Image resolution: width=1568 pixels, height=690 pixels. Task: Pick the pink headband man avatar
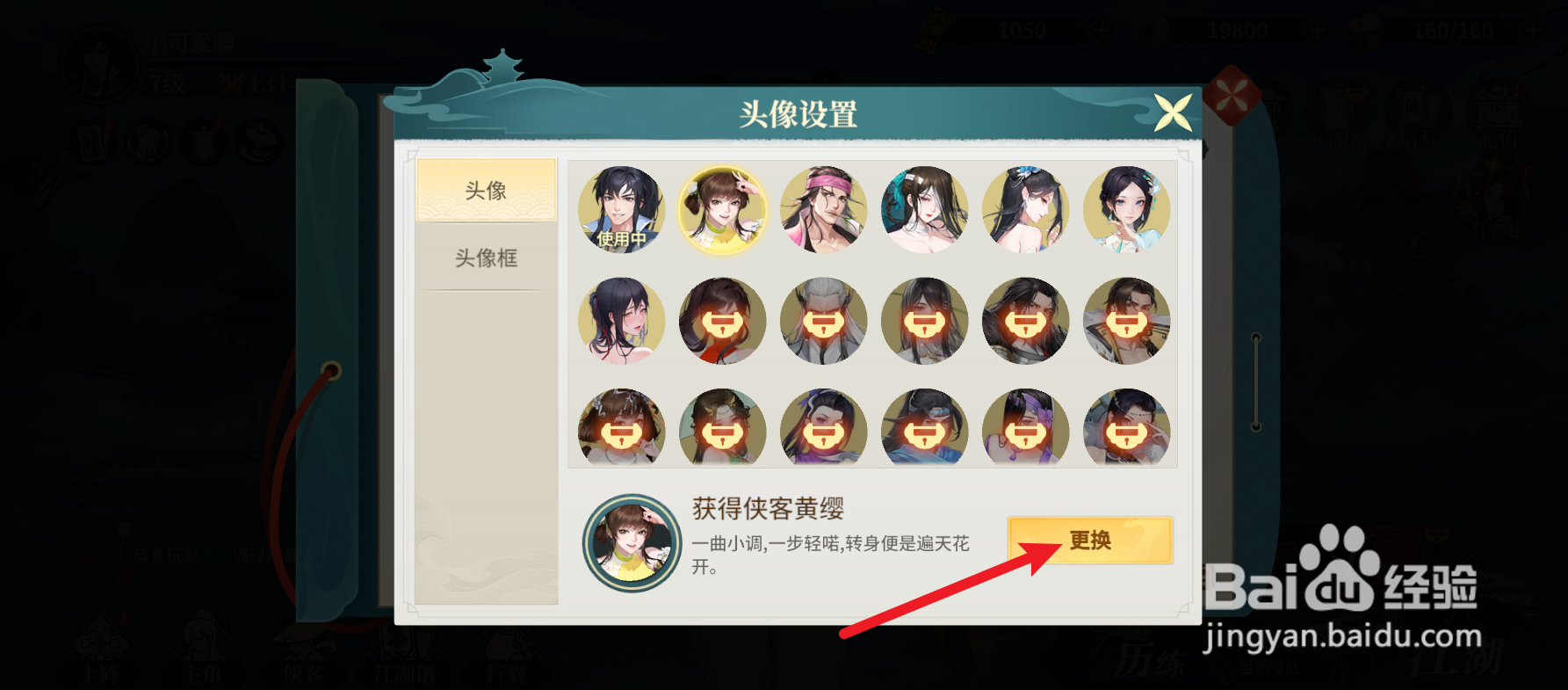tap(824, 210)
